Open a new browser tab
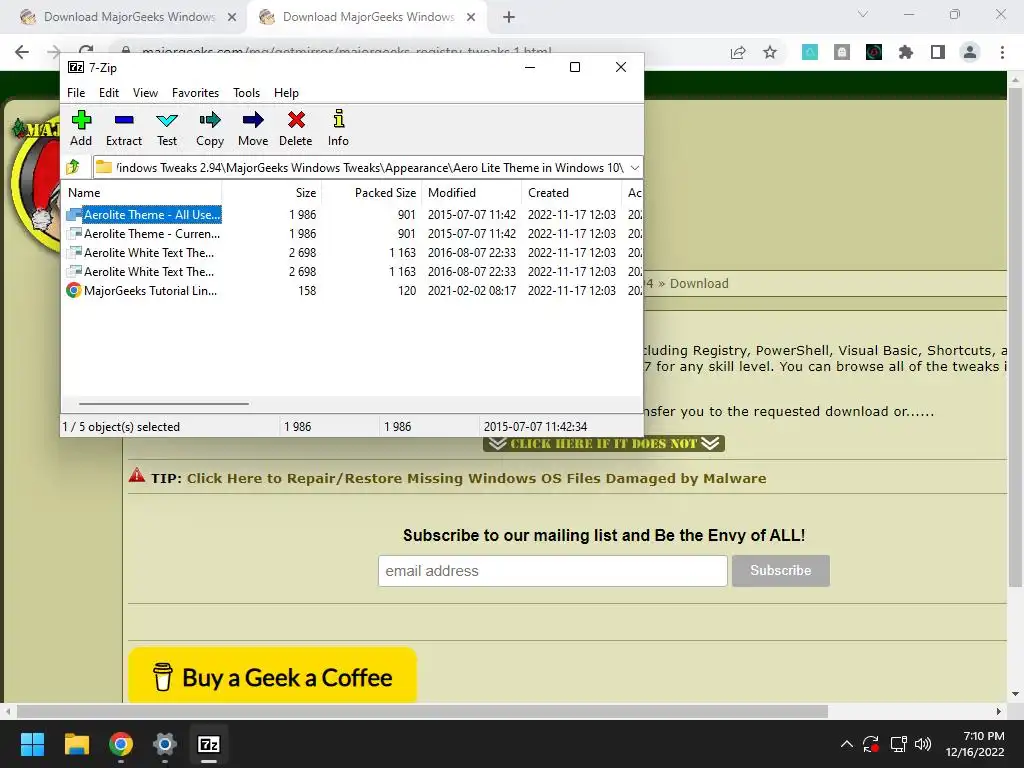This screenshot has width=1024, height=768. tap(509, 18)
